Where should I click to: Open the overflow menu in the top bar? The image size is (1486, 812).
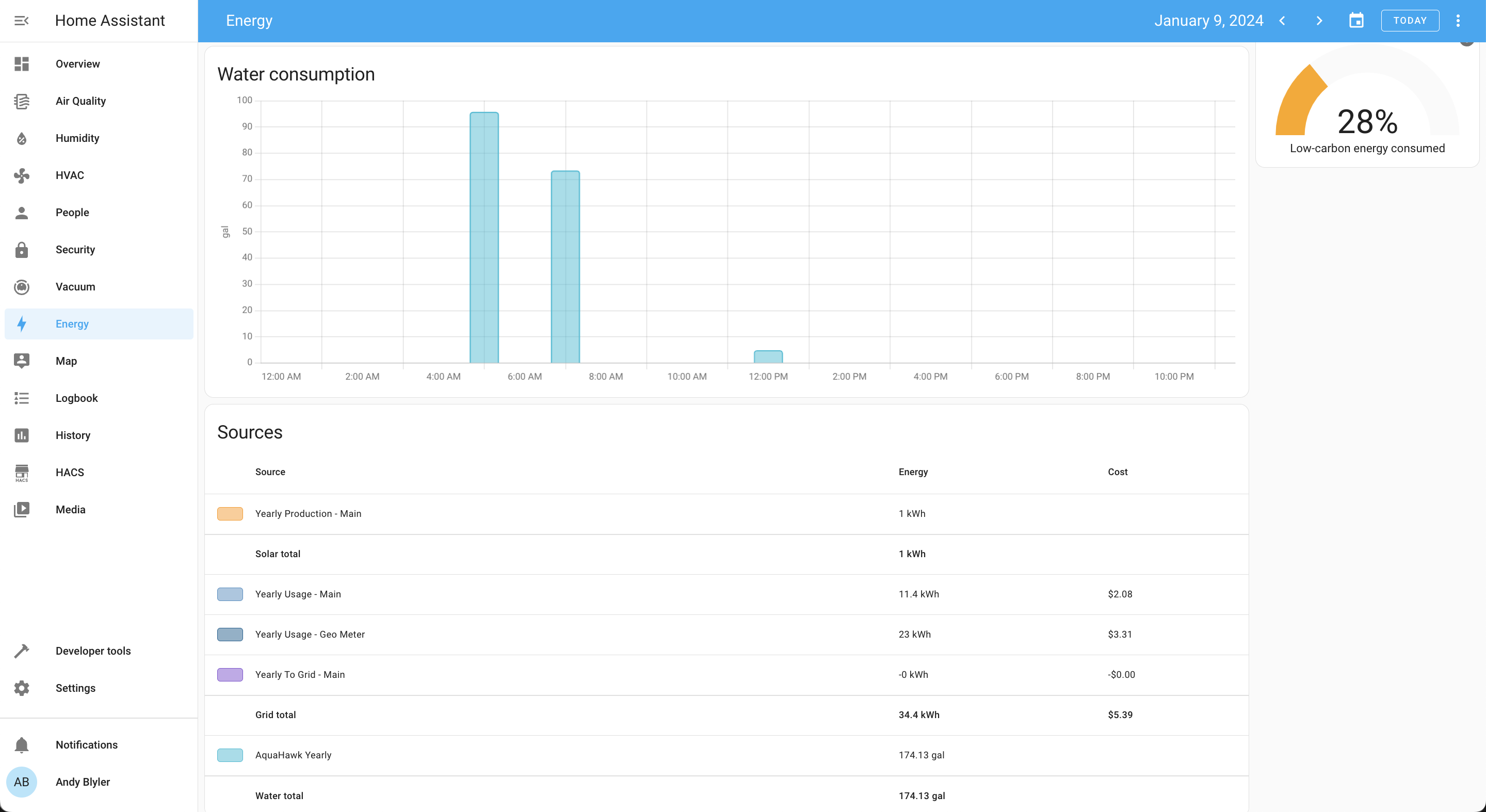[x=1458, y=20]
